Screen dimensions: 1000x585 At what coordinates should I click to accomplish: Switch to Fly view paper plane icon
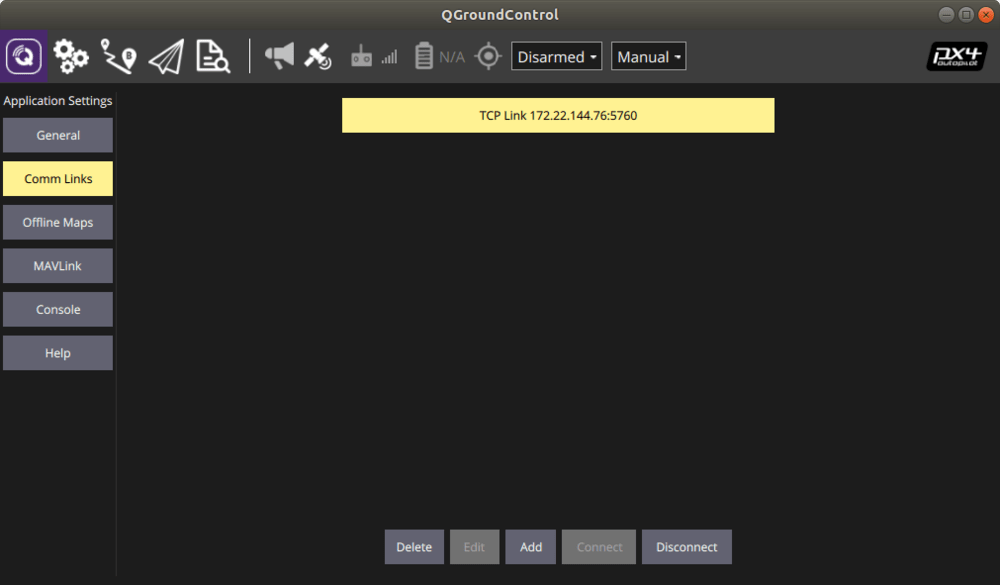166,56
